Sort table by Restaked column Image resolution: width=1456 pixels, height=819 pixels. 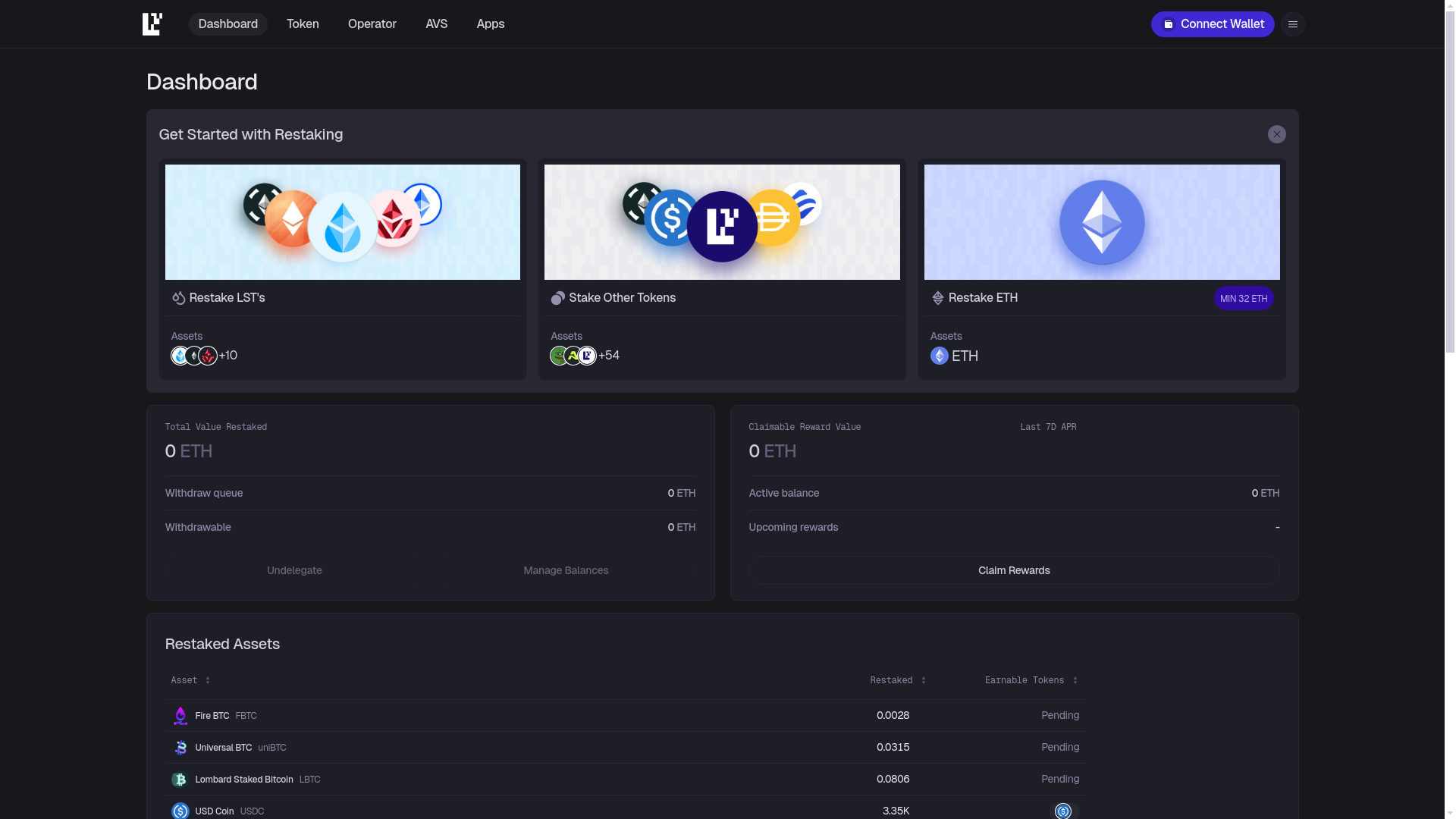click(898, 680)
